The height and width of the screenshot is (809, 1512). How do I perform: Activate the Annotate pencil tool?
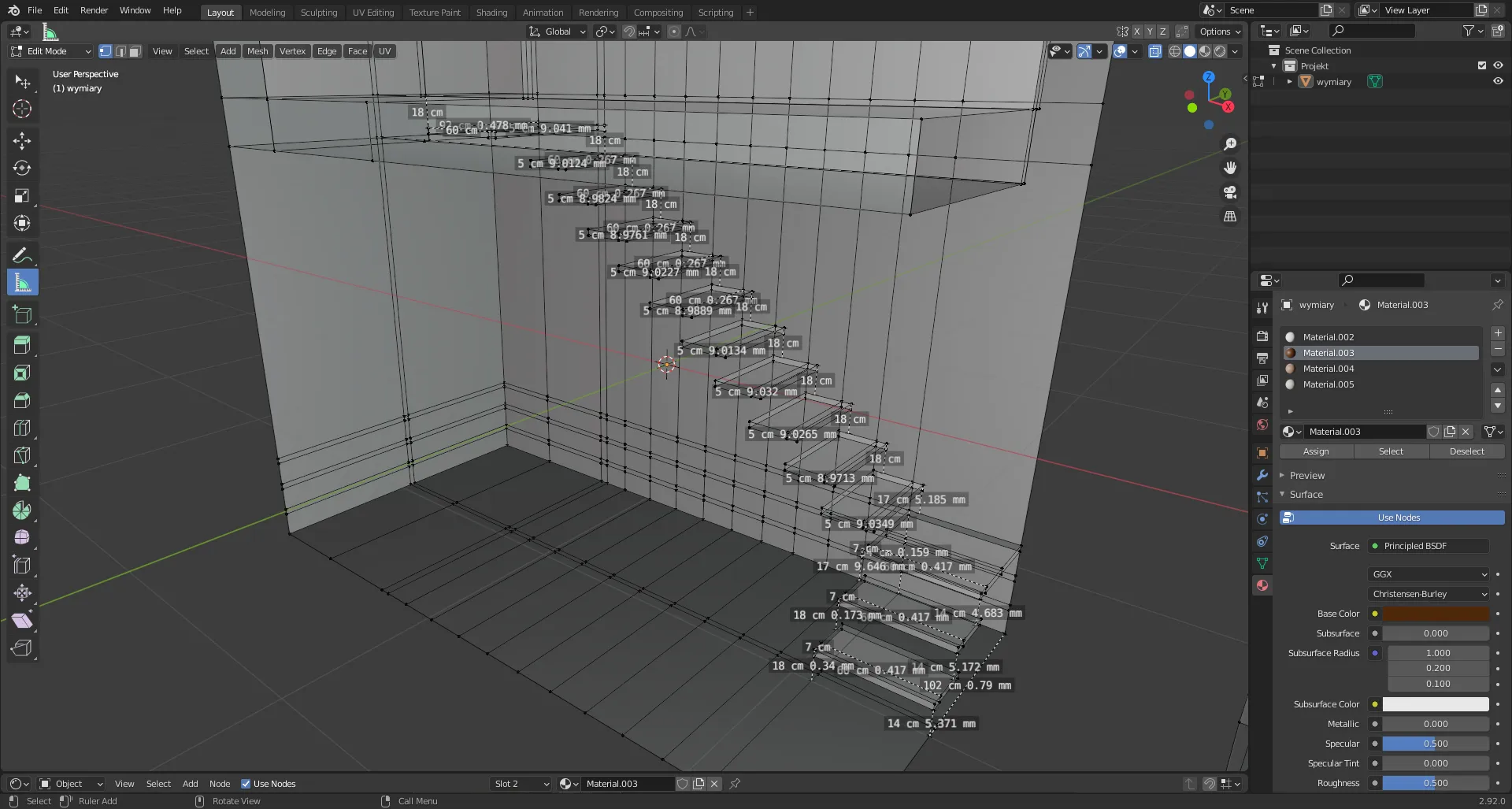pyautogui.click(x=22, y=254)
